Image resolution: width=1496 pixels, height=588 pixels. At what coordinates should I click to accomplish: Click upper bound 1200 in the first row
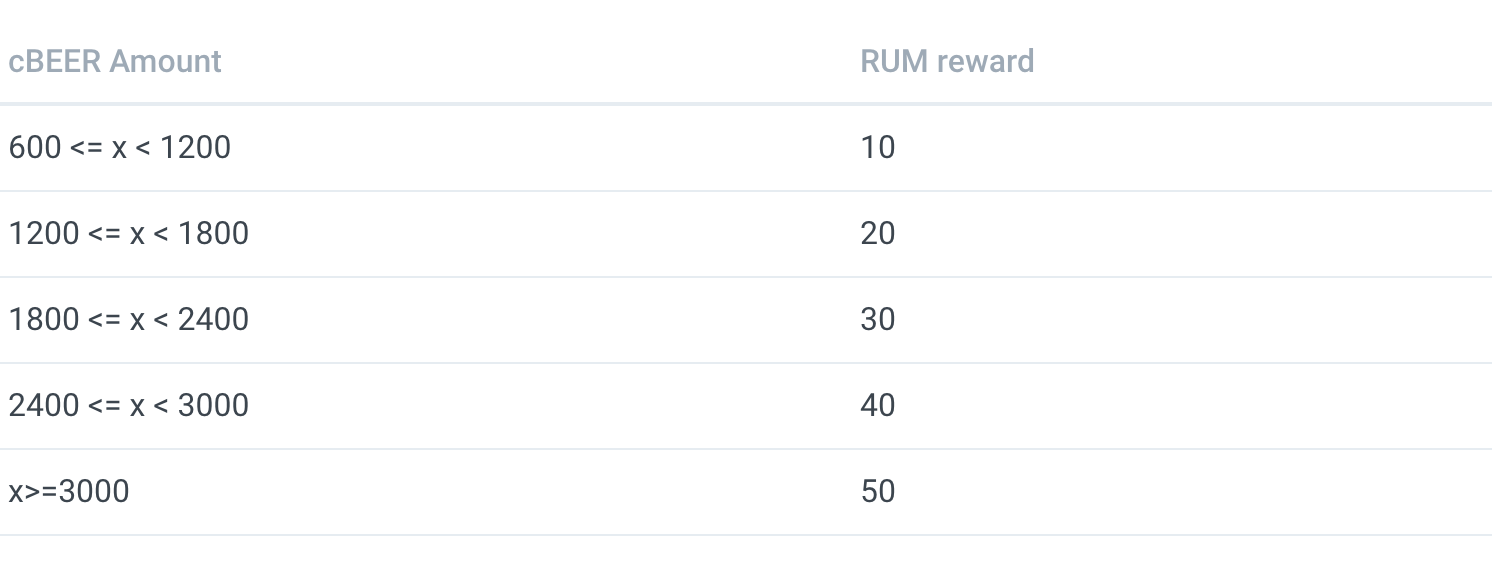coord(195,148)
